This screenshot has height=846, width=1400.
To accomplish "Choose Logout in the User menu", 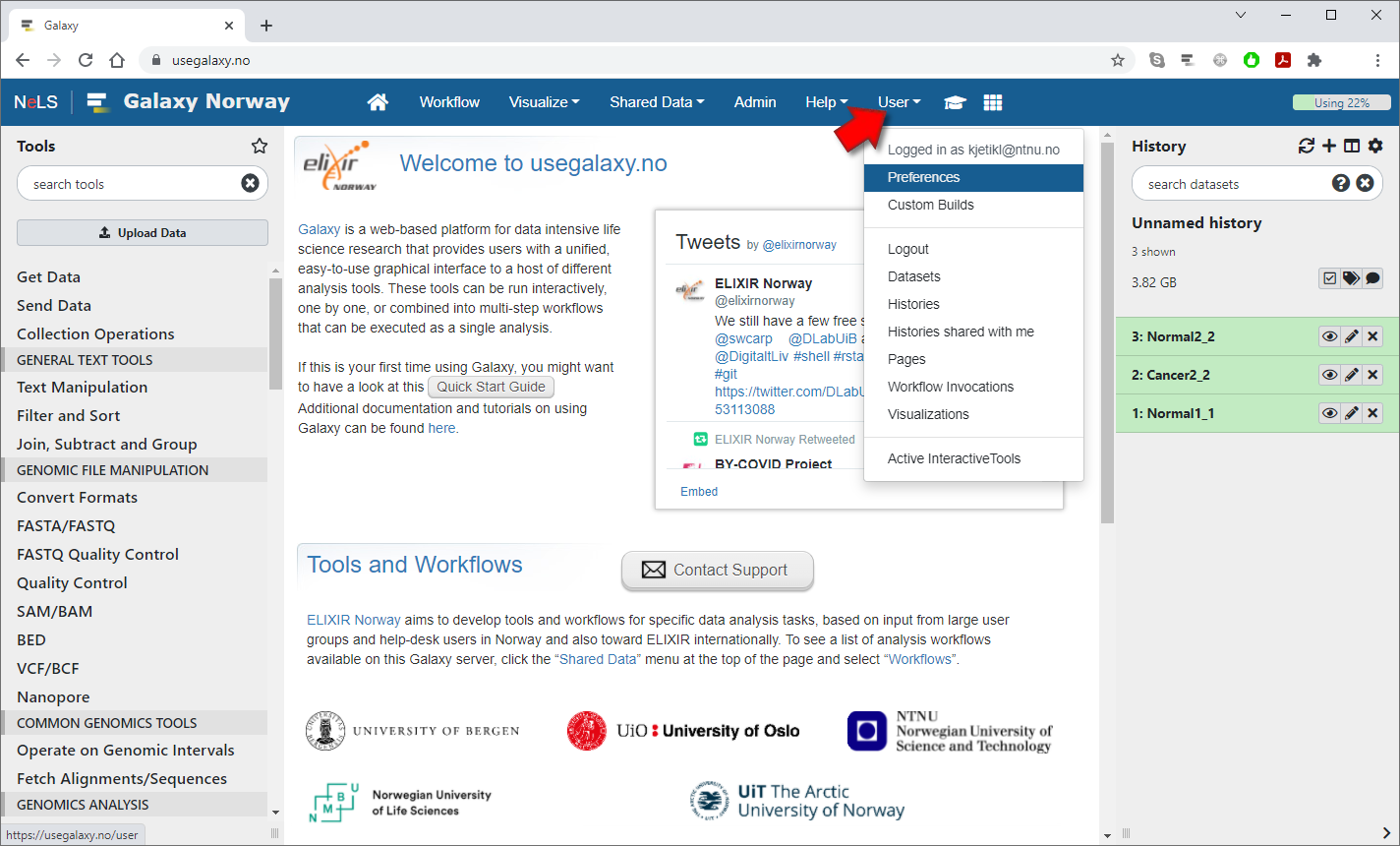I will click(x=907, y=249).
